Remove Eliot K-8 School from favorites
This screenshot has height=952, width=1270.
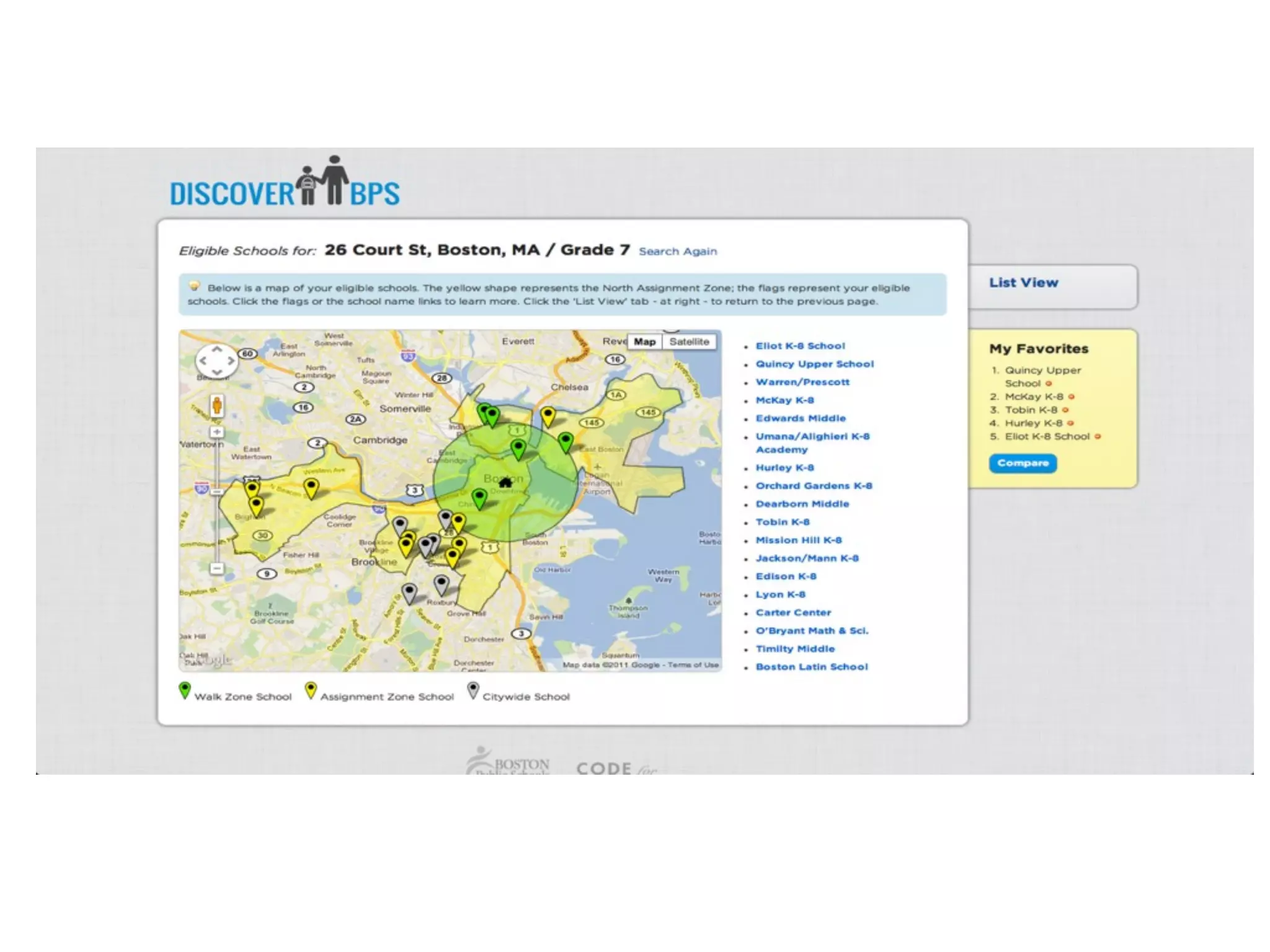click(x=1098, y=436)
